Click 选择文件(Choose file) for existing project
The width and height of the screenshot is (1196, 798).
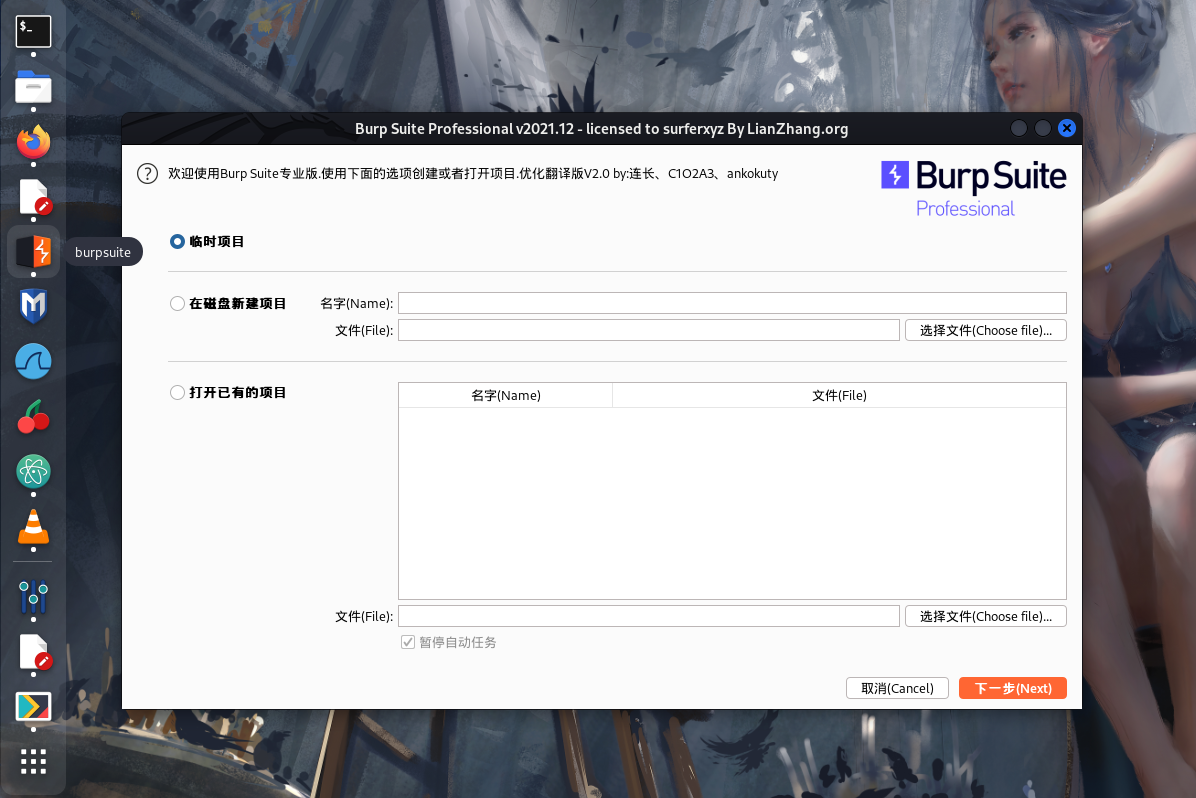coord(985,616)
